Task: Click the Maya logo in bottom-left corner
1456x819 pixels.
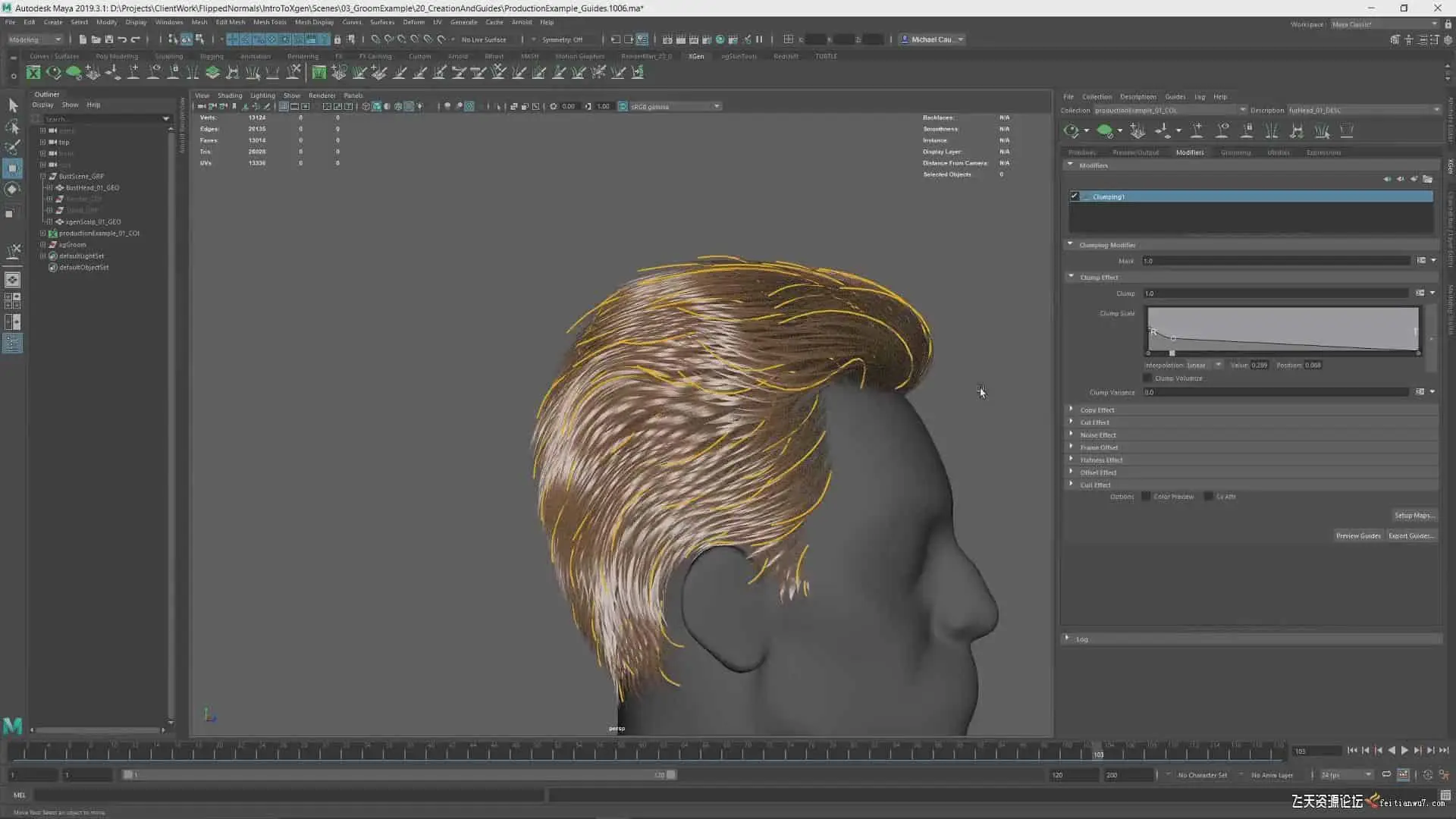Action: [13, 726]
